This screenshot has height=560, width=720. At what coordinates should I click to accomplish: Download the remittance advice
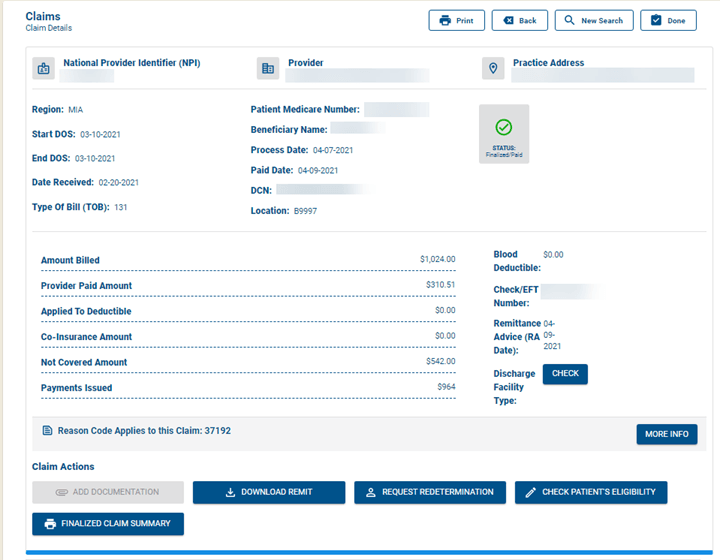click(x=269, y=492)
